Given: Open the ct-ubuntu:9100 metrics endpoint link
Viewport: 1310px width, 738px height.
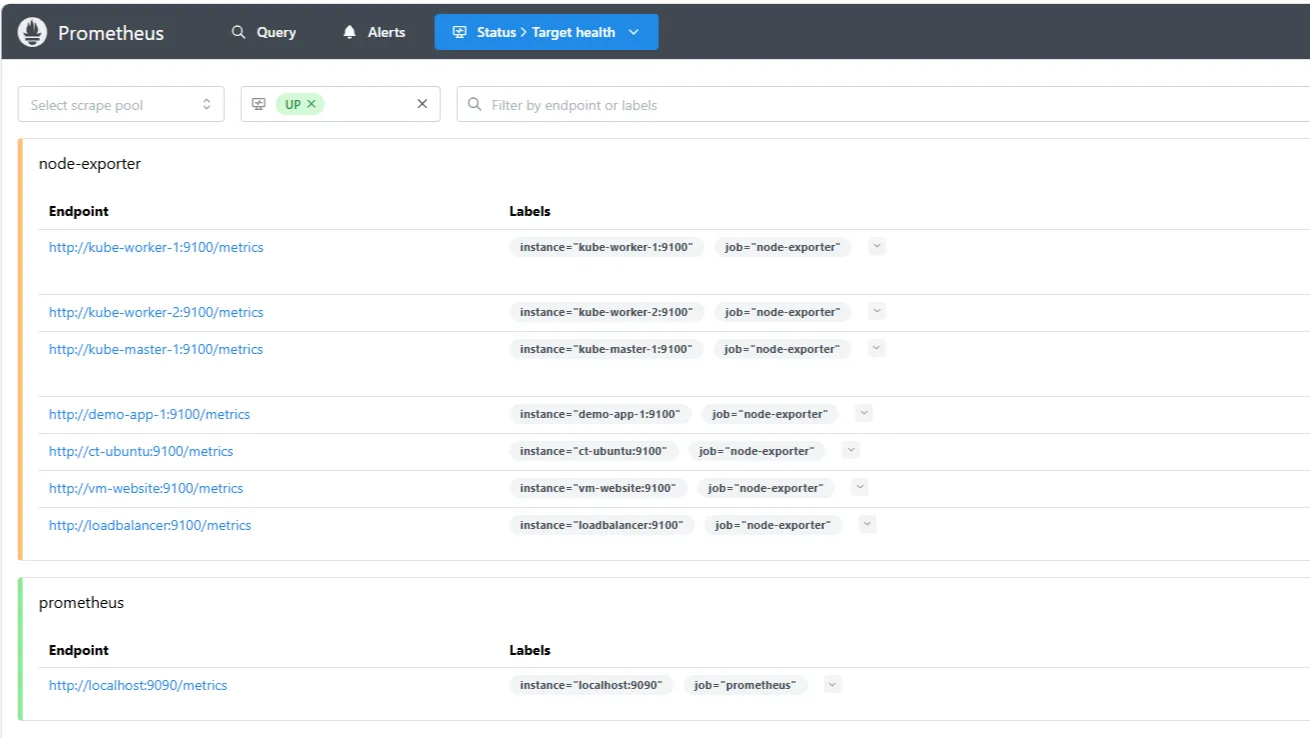Looking at the screenshot, I should 141,451.
